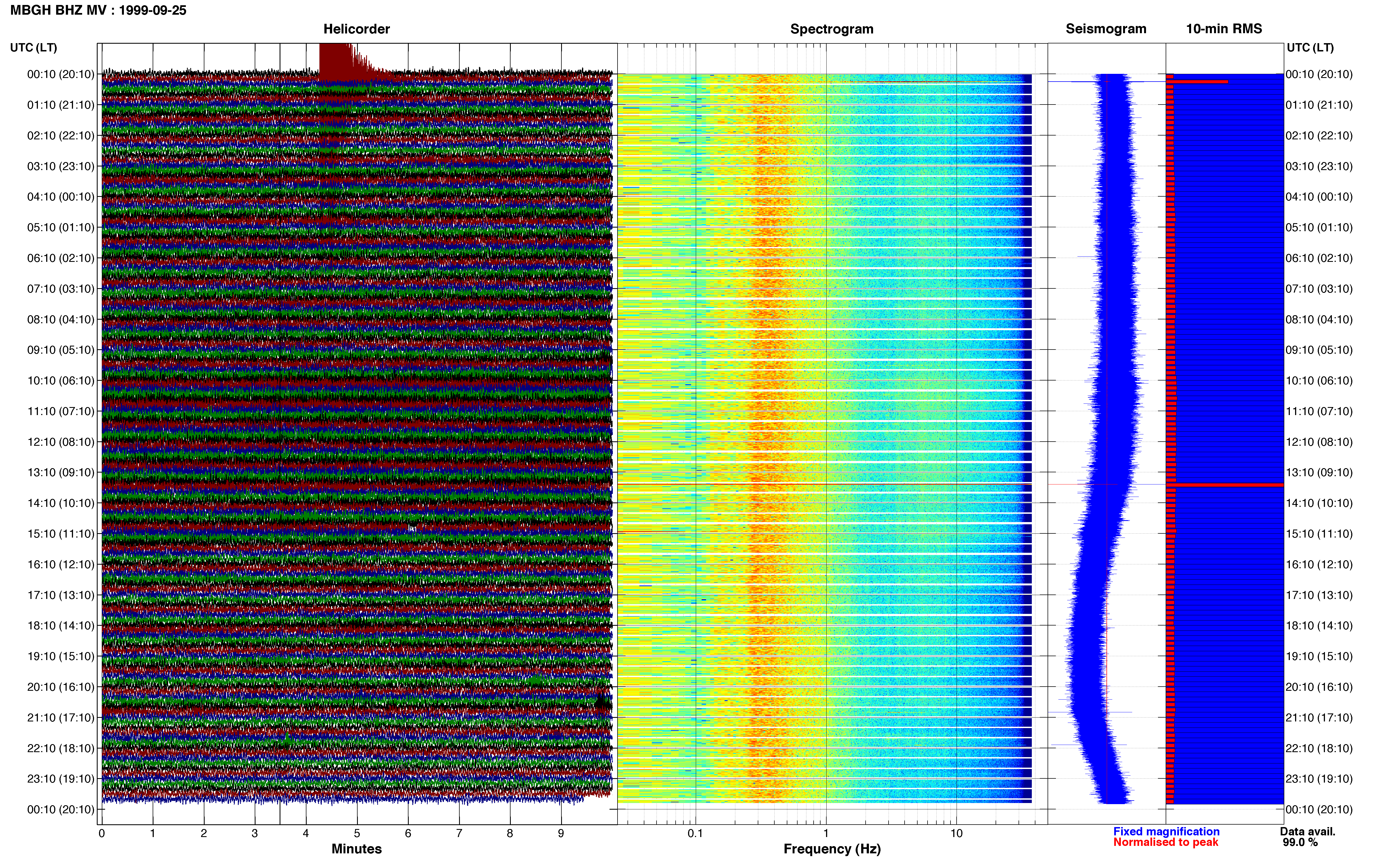Click the left-axis time label 19:10 (15:10)

pos(61,656)
